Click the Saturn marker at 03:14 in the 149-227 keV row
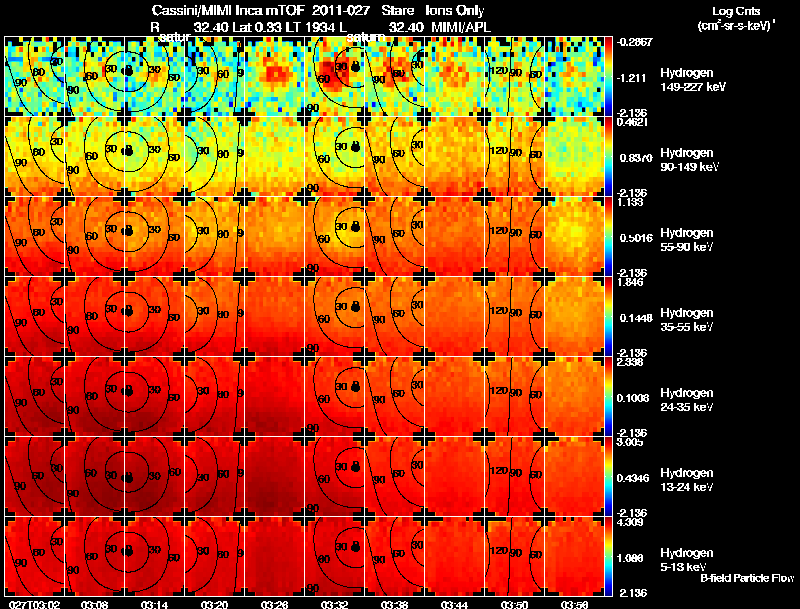Screen dimensions: 800x609 click(128, 71)
